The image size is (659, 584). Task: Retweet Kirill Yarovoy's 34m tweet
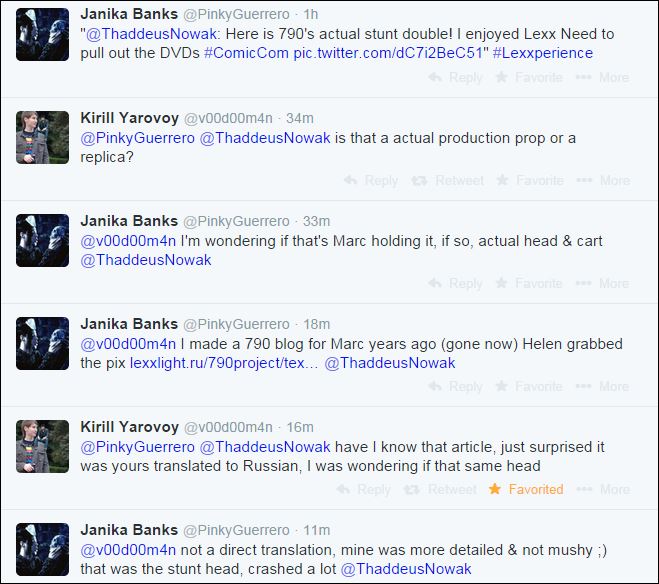[448, 181]
